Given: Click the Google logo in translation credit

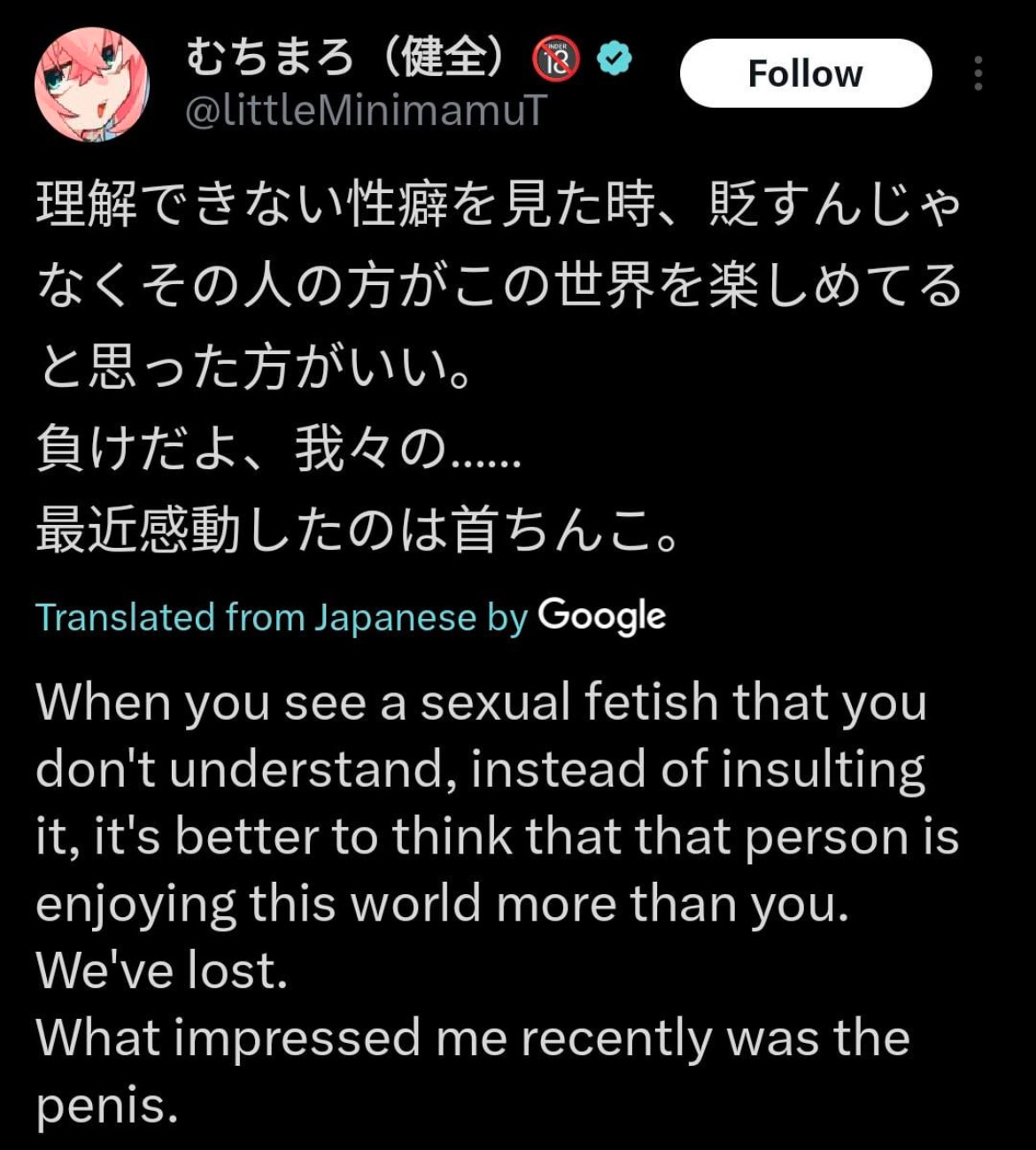Looking at the screenshot, I should (x=602, y=616).
